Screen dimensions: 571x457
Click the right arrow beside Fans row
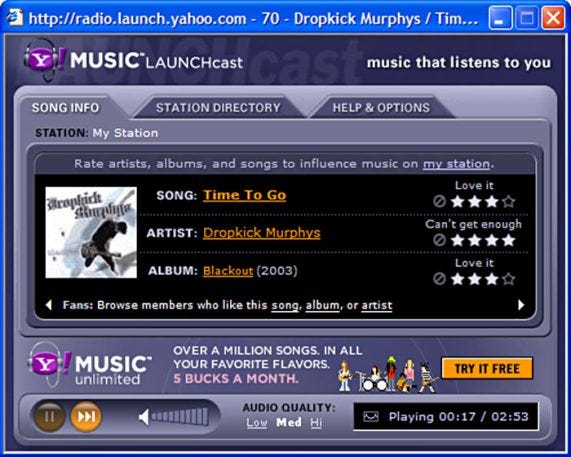[x=521, y=305]
